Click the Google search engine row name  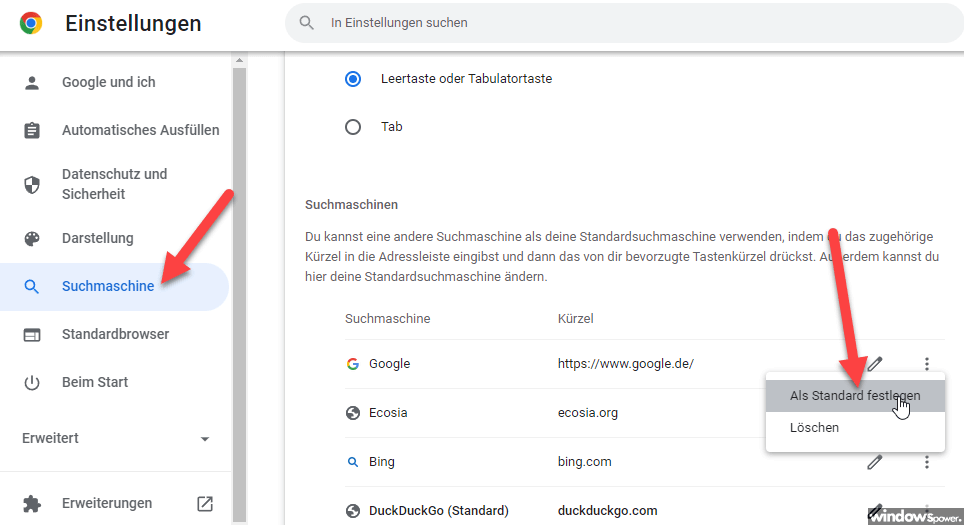(x=389, y=363)
